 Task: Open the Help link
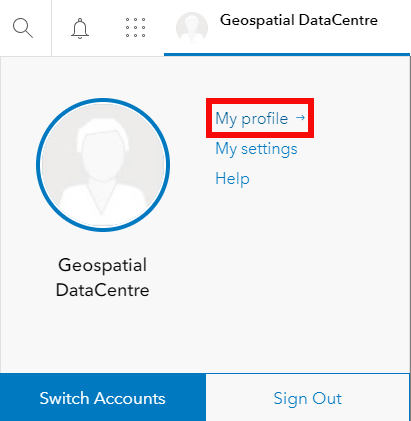coord(232,178)
